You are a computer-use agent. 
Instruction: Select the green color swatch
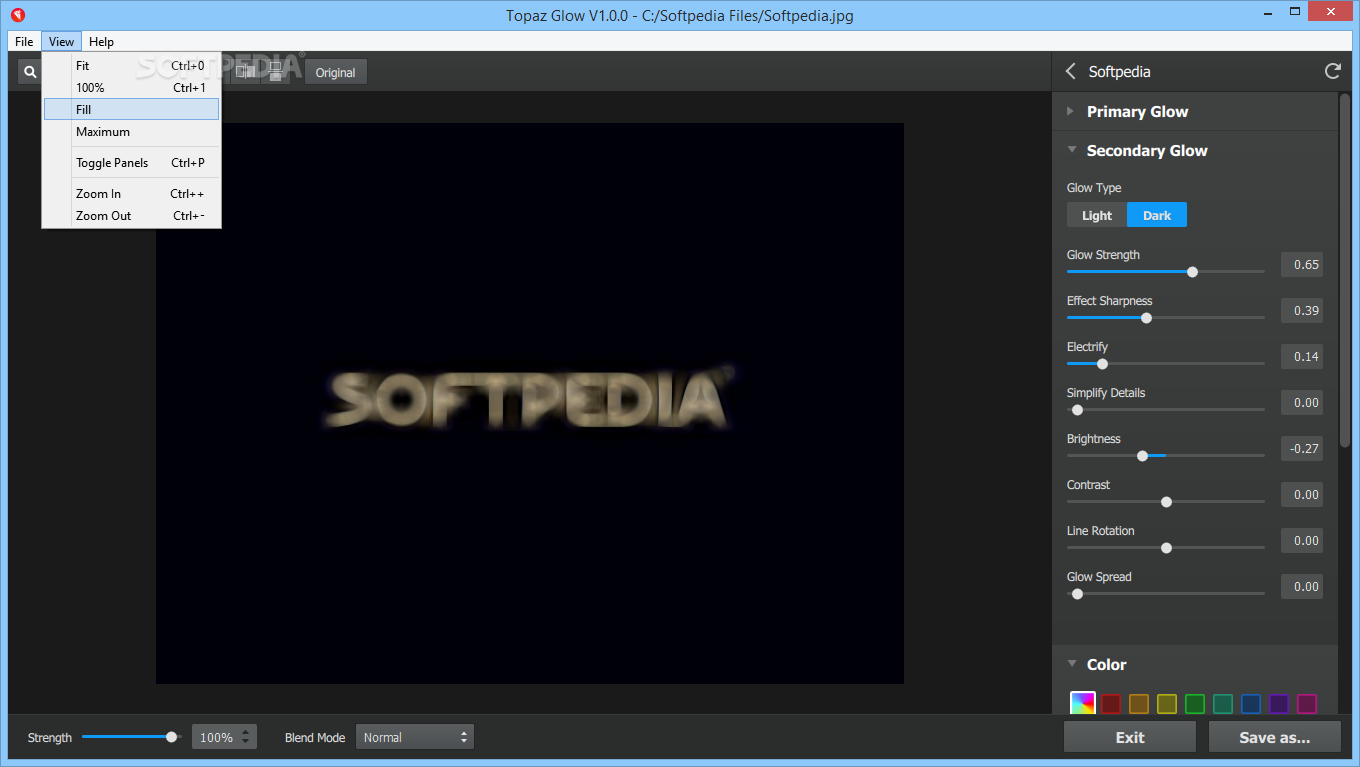point(1194,704)
